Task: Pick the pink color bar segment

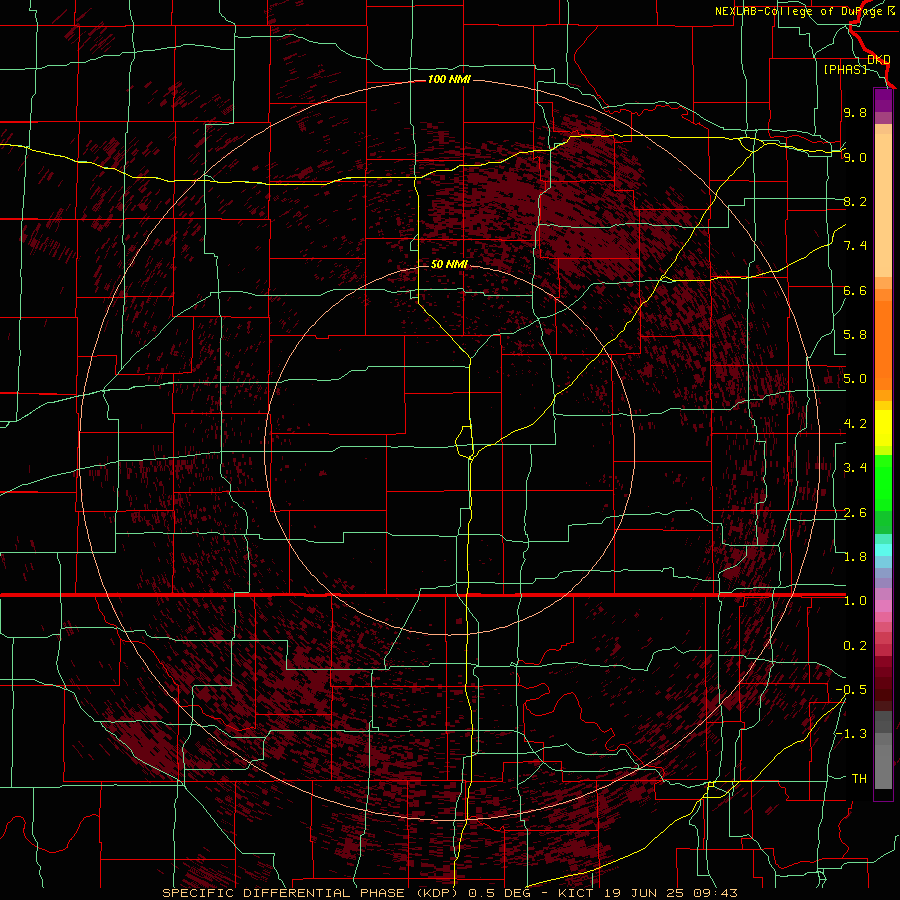Action: click(x=883, y=606)
